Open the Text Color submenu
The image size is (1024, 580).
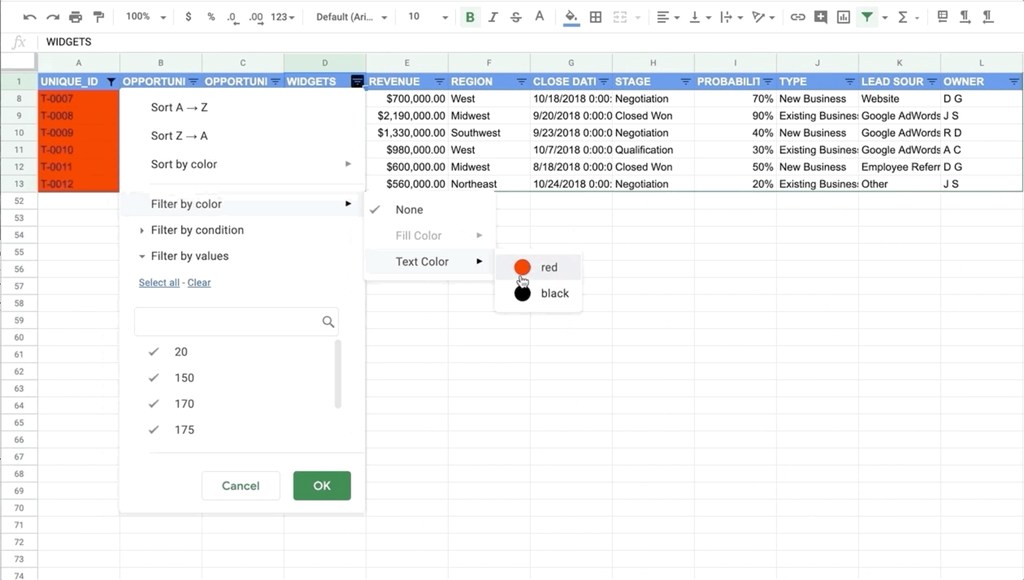coord(430,262)
